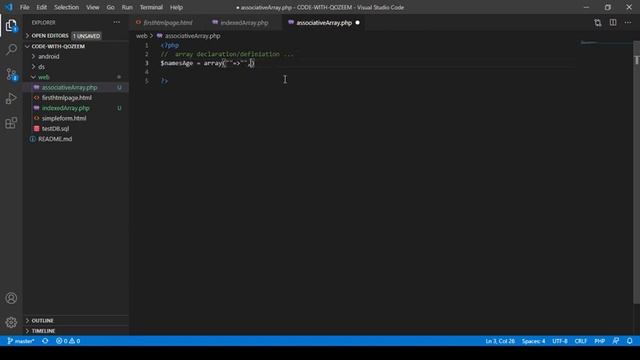Change language mode via PHP indicator
This screenshot has width=640, height=360.
(x=599, y=341)
